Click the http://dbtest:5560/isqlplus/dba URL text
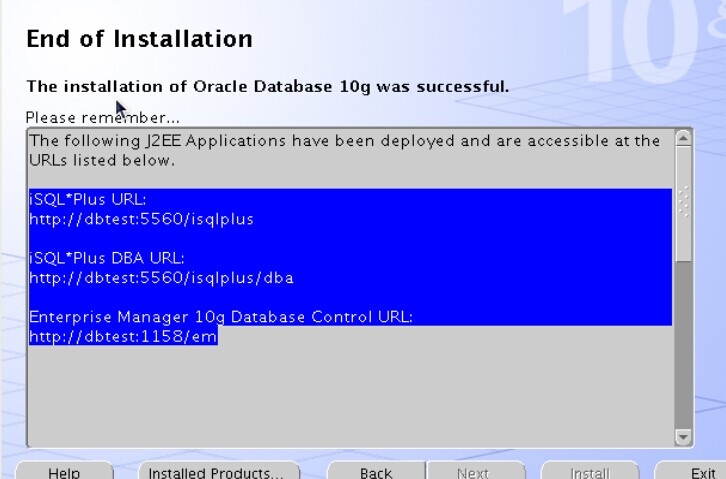Screen dimensions: 726x479 click(x=161, y=278)
